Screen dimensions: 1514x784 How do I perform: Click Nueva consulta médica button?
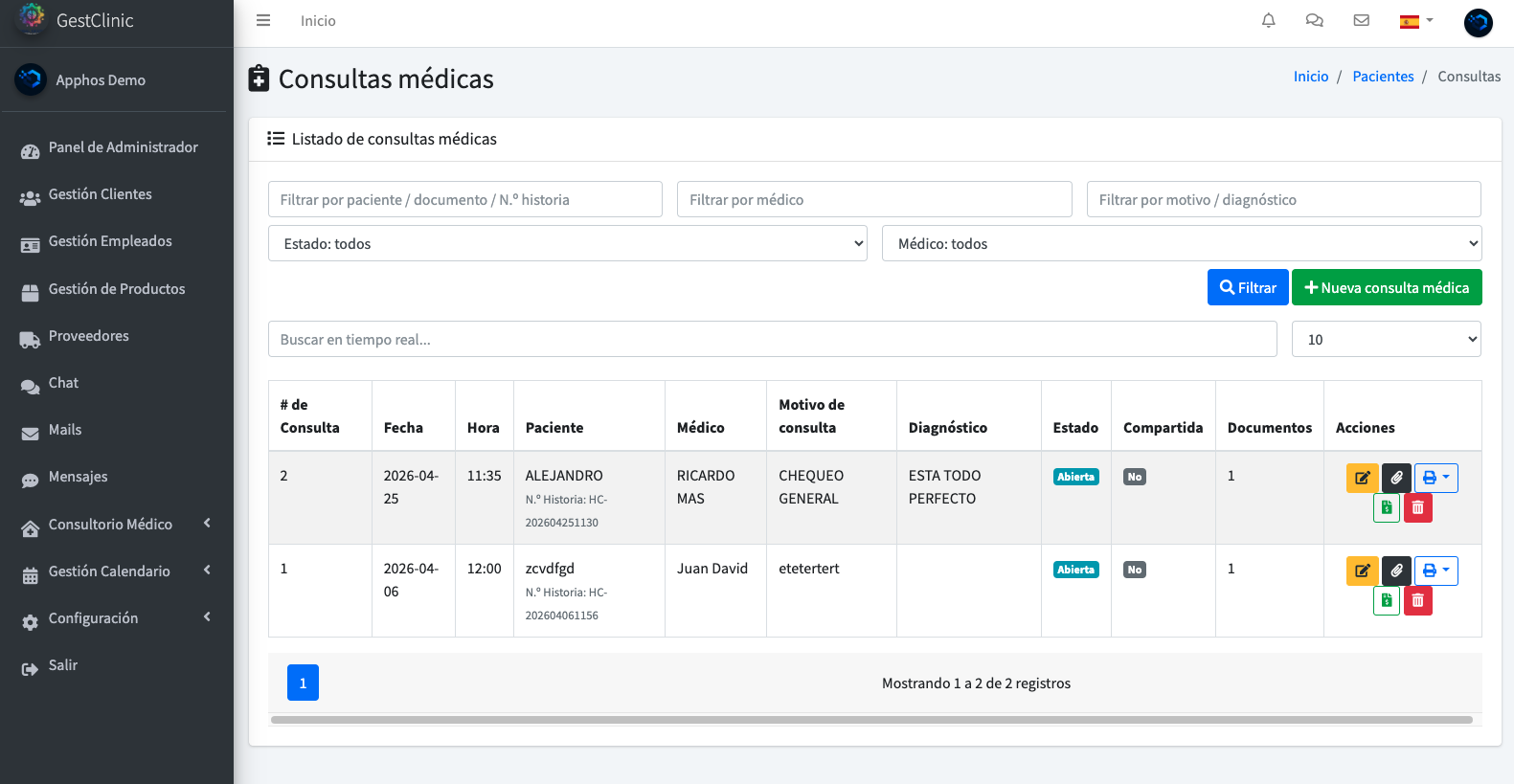[1387, 287]
